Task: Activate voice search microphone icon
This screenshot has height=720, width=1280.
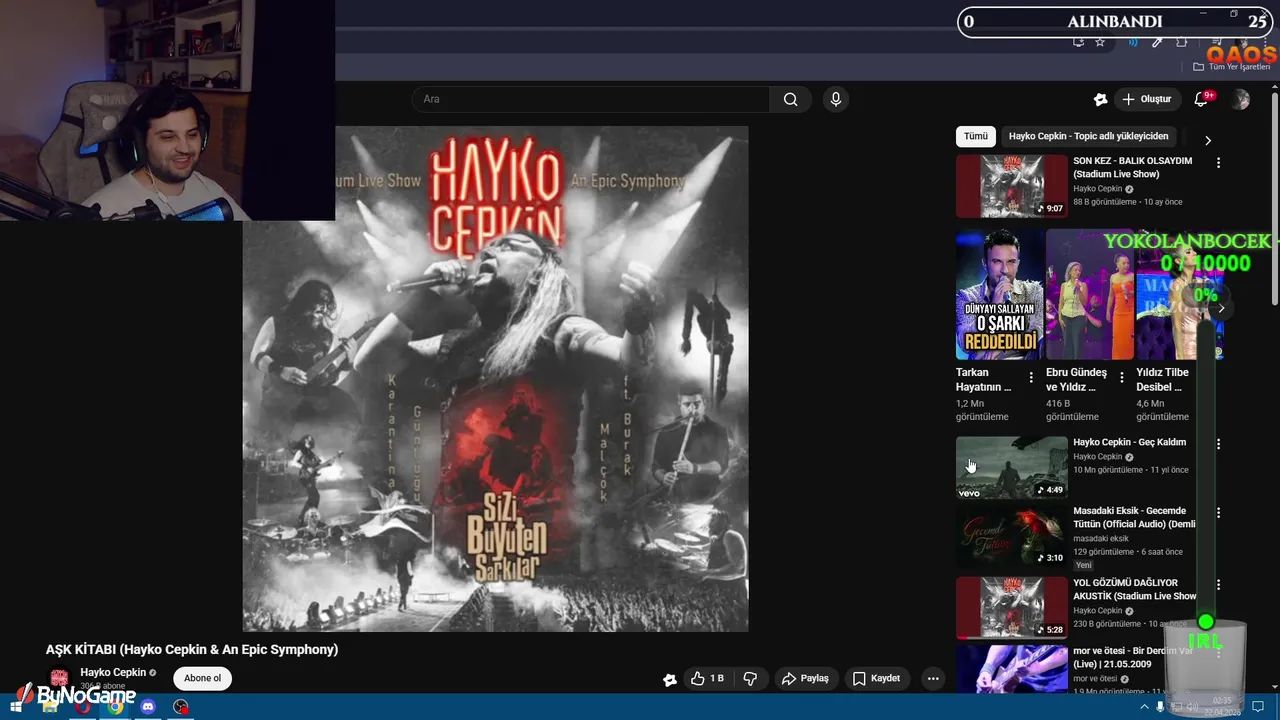Action: [836, 99]
